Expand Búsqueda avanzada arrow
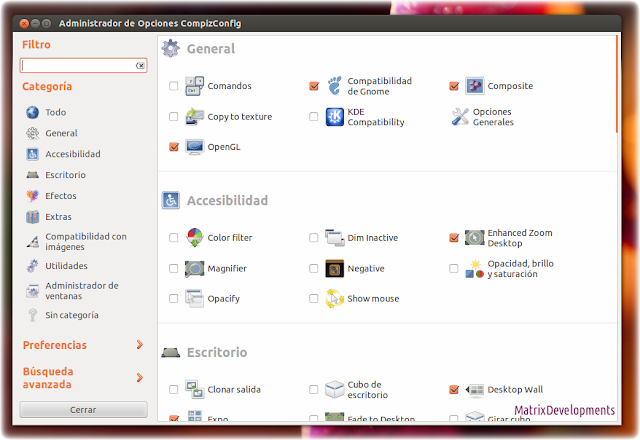 coord(140,378)
